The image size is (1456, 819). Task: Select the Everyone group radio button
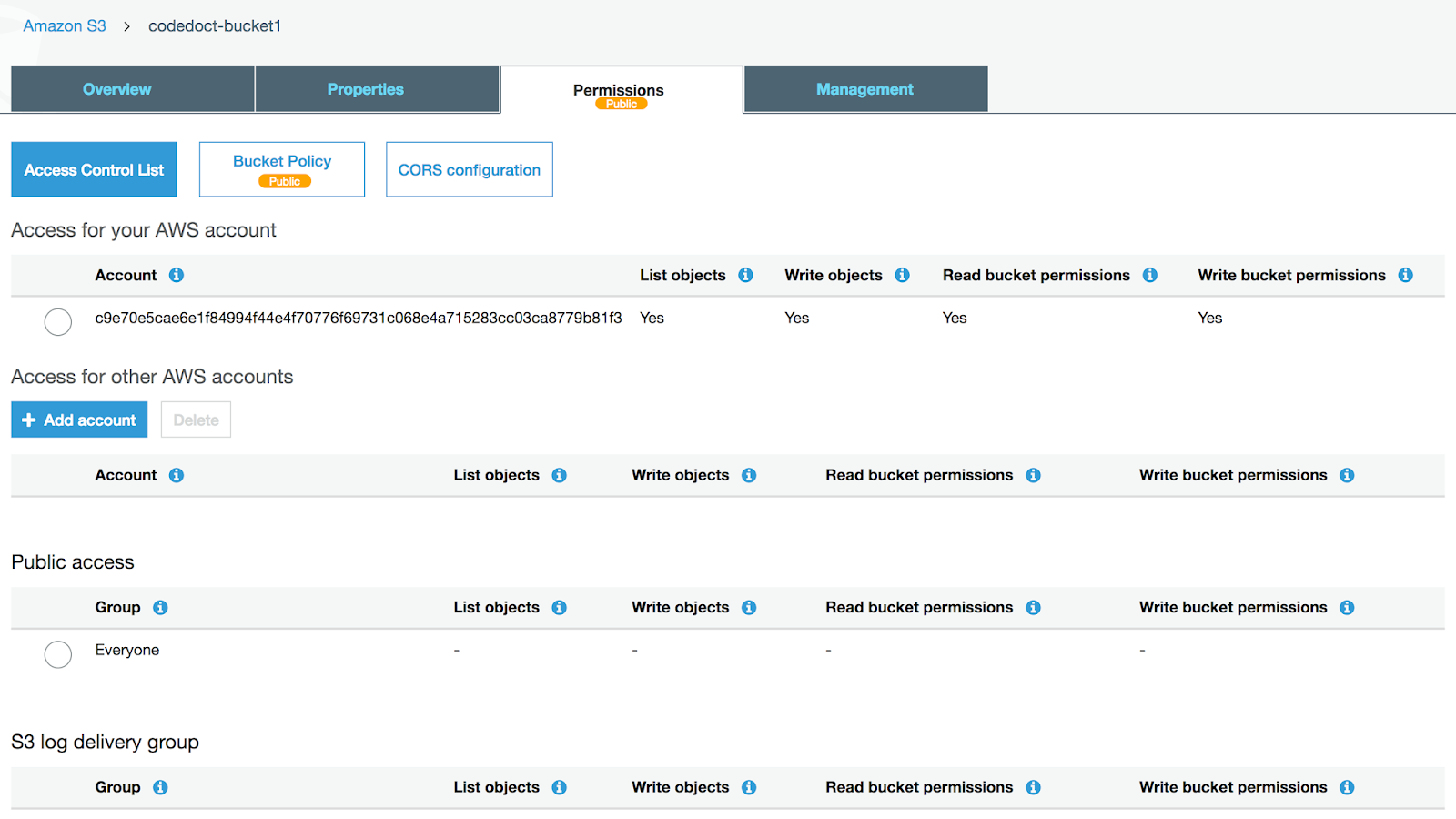pos(58,654)
